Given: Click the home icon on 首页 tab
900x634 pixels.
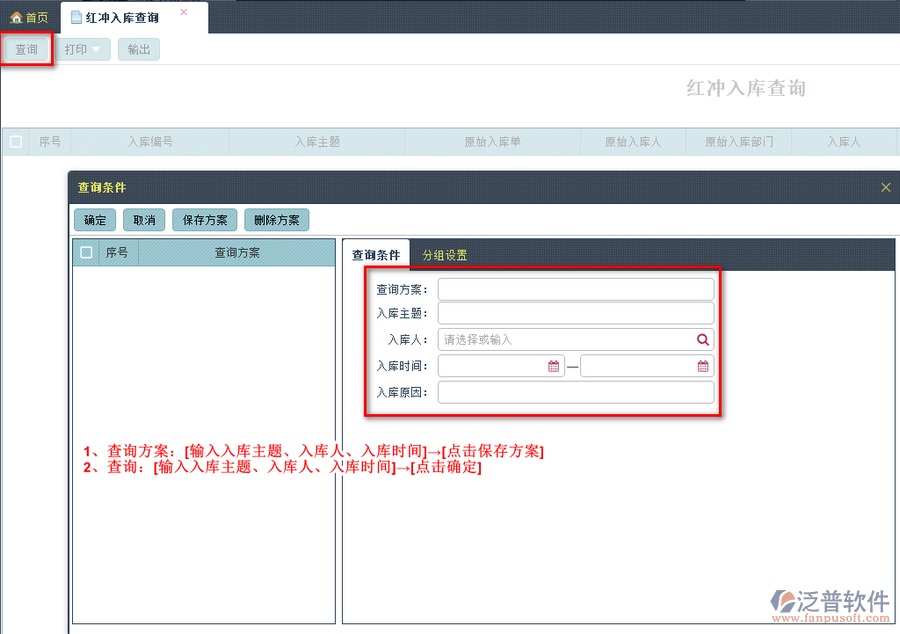Looking at the screenshot, I should click(x=15, y=18).
